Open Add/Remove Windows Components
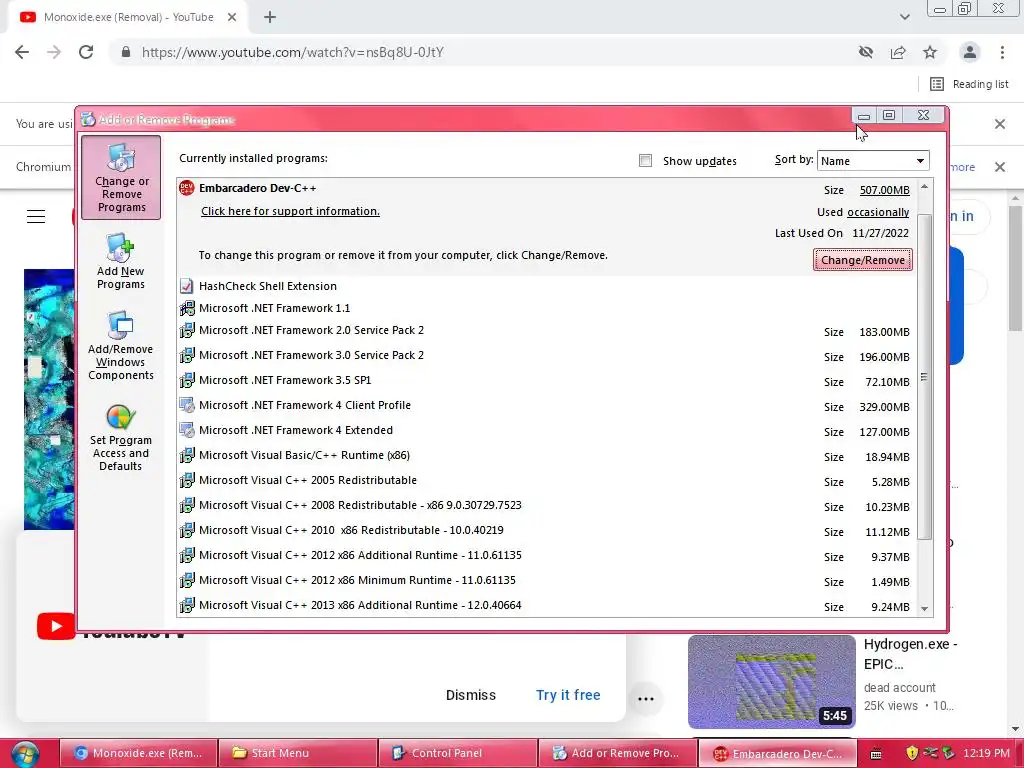Viewport: 1024px width, 768px height. tap(120, 346)
